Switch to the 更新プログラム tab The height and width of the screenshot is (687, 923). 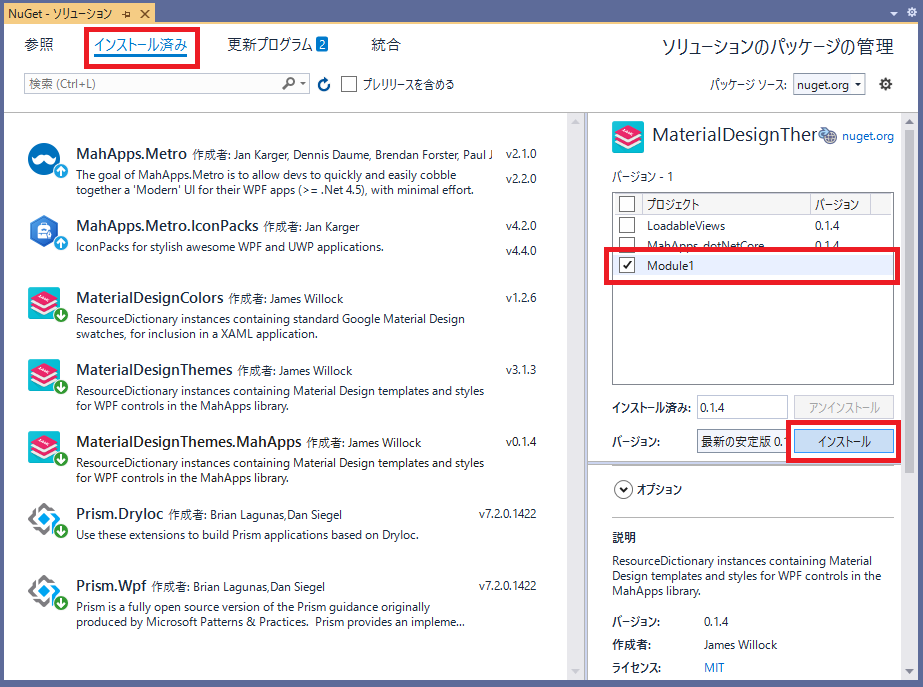tap(277, 45)
